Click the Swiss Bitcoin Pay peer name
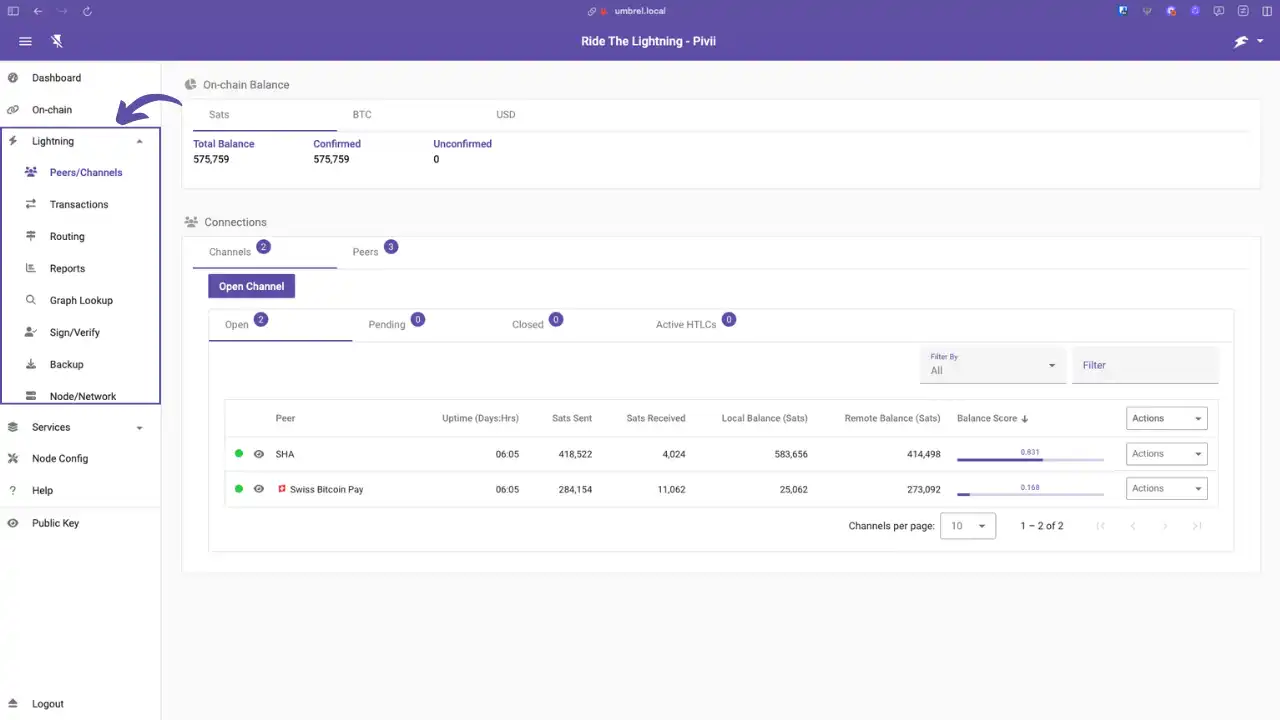 click(x=326, y=490)
